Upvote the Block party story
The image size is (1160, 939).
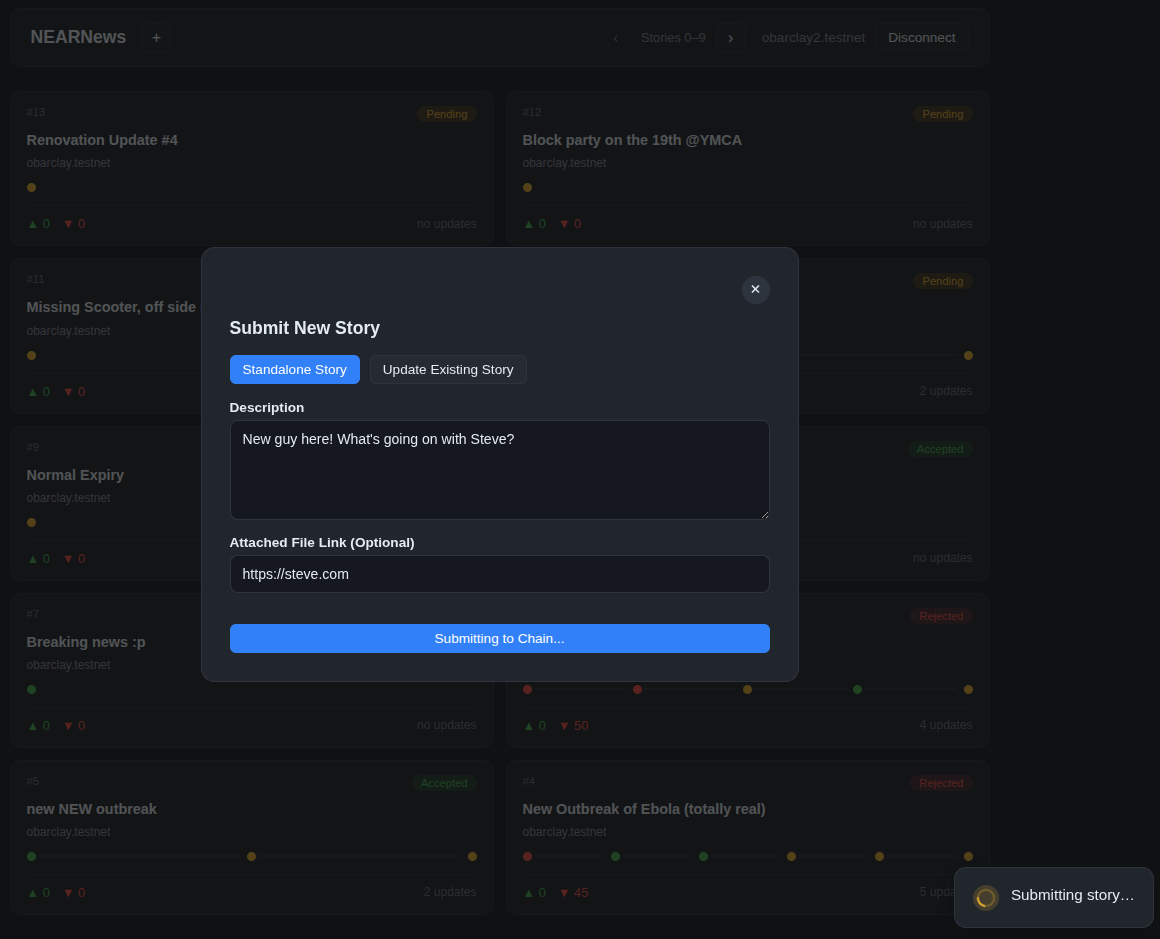[x=534, y=223]
